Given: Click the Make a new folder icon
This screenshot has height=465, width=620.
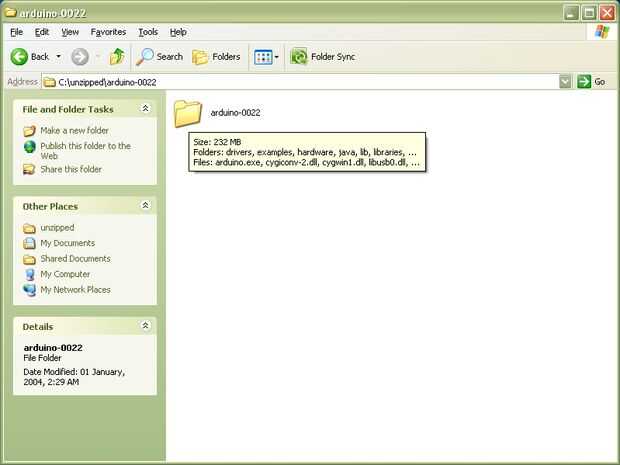Looking at the screenshot, I should click(29, 130).
